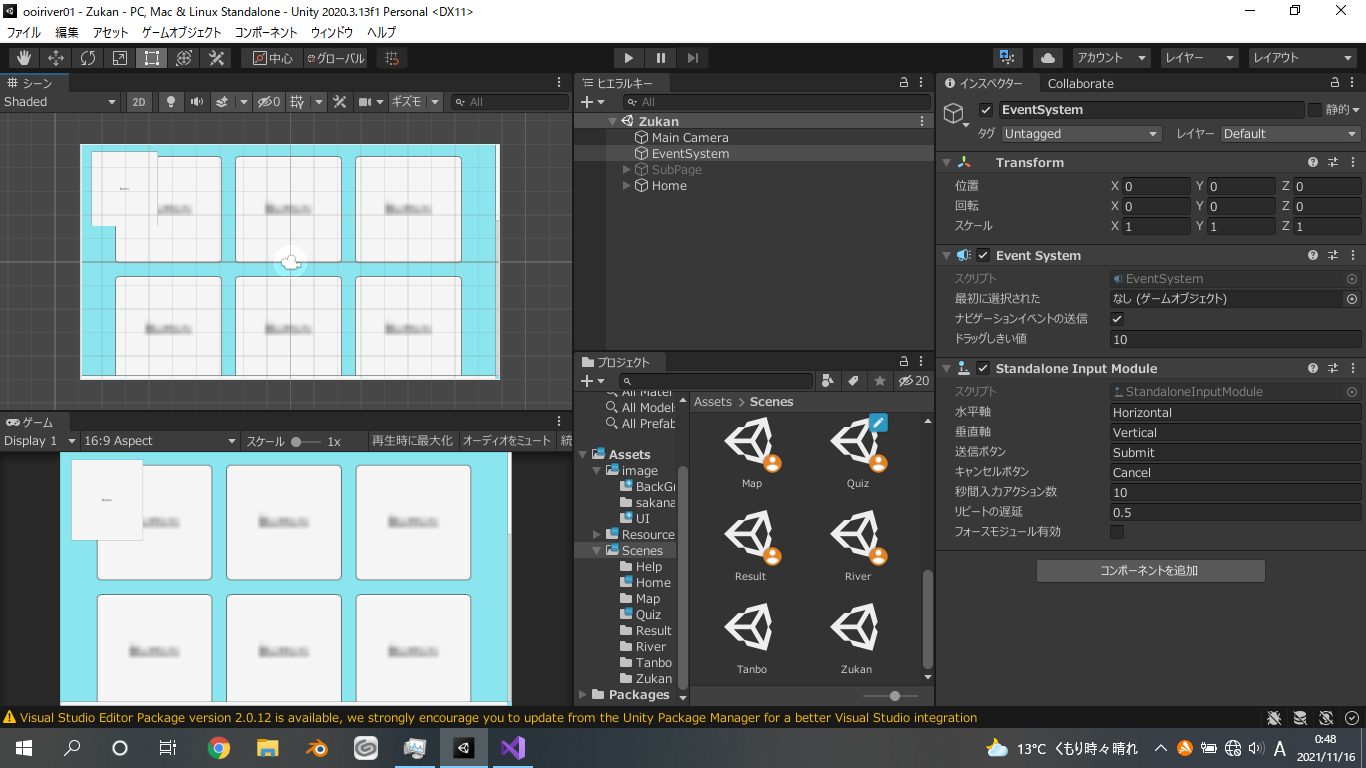Open the cloud services icon
This screenshot has width=1366, height=768.
(1047, 58)
